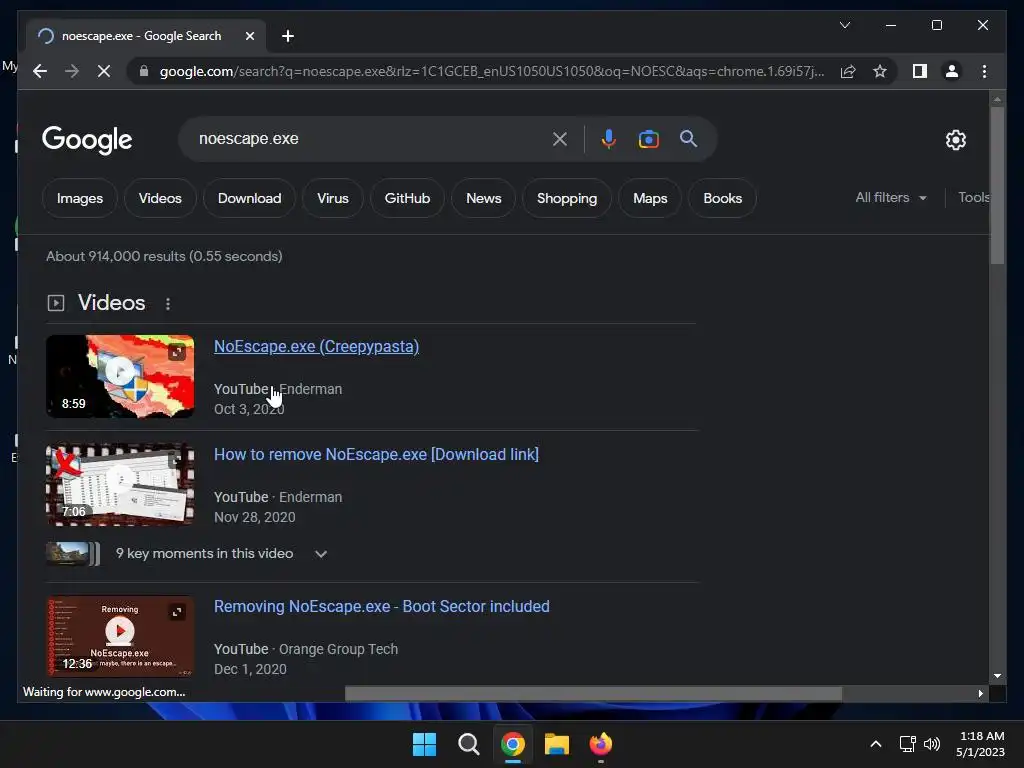1024x768 pixels.
Task: Open network status in system tray
Action: click(907, 744)
